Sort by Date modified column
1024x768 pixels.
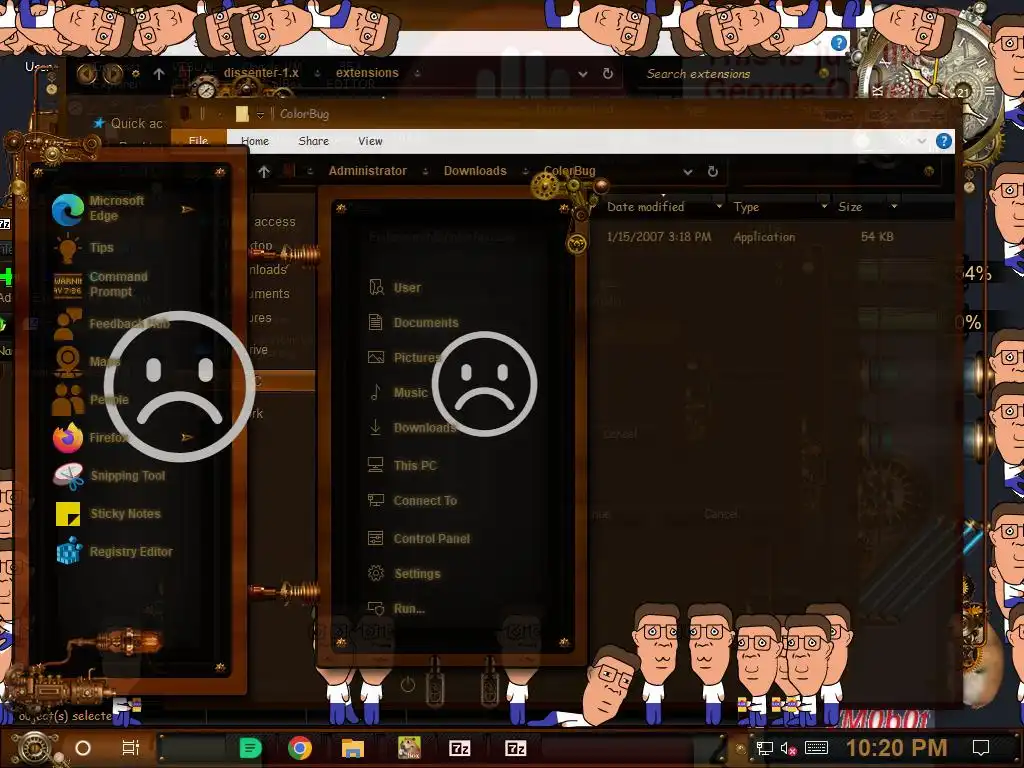point(646,207)
